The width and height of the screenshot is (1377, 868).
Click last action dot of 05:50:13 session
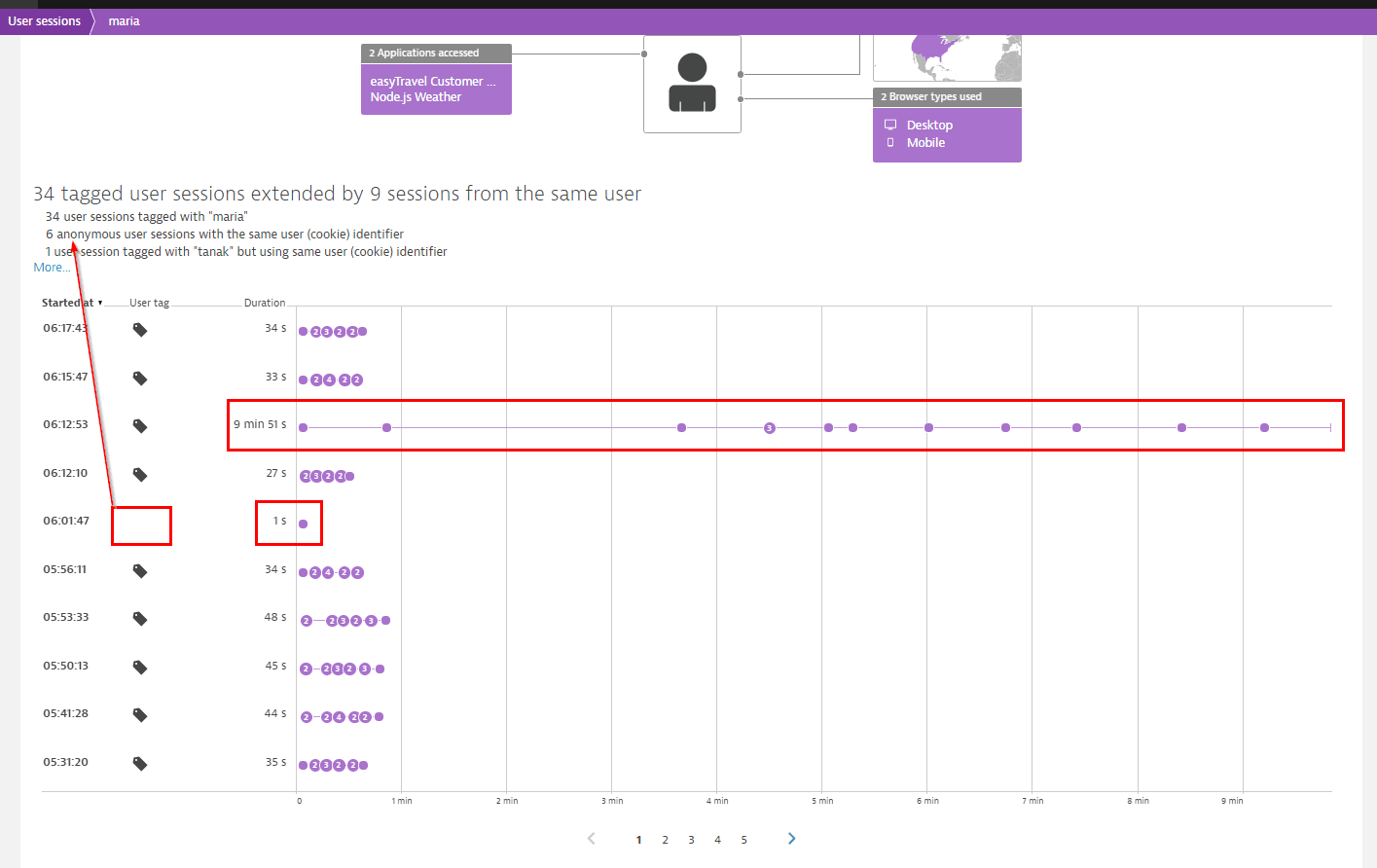pyautogui.click(x=380, y=669)
